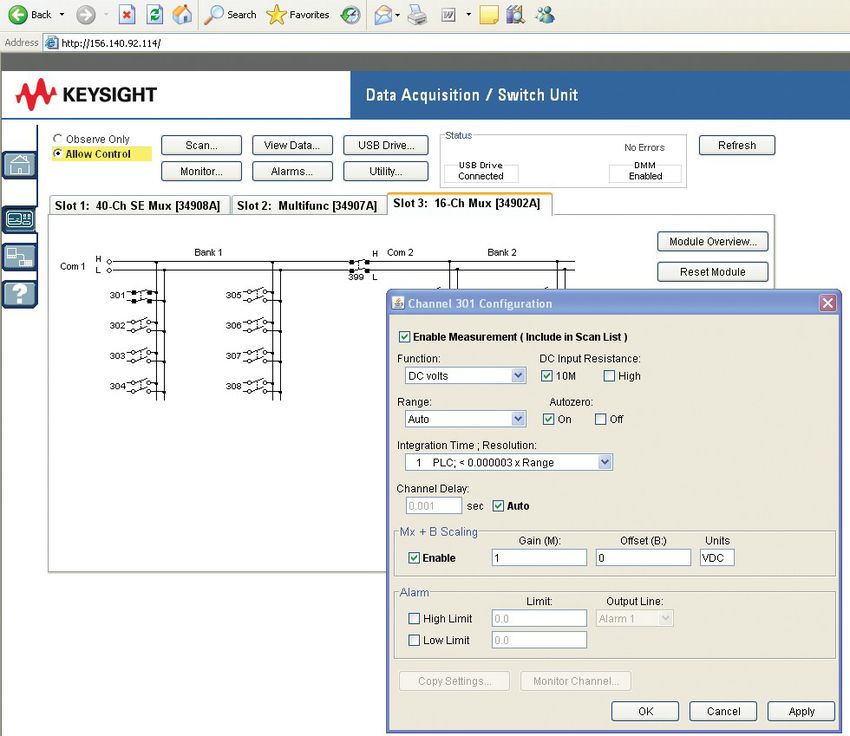Switch to Slot 3: 16-Ch Mux tab
The image size is (850, 736).
(467, 203)
